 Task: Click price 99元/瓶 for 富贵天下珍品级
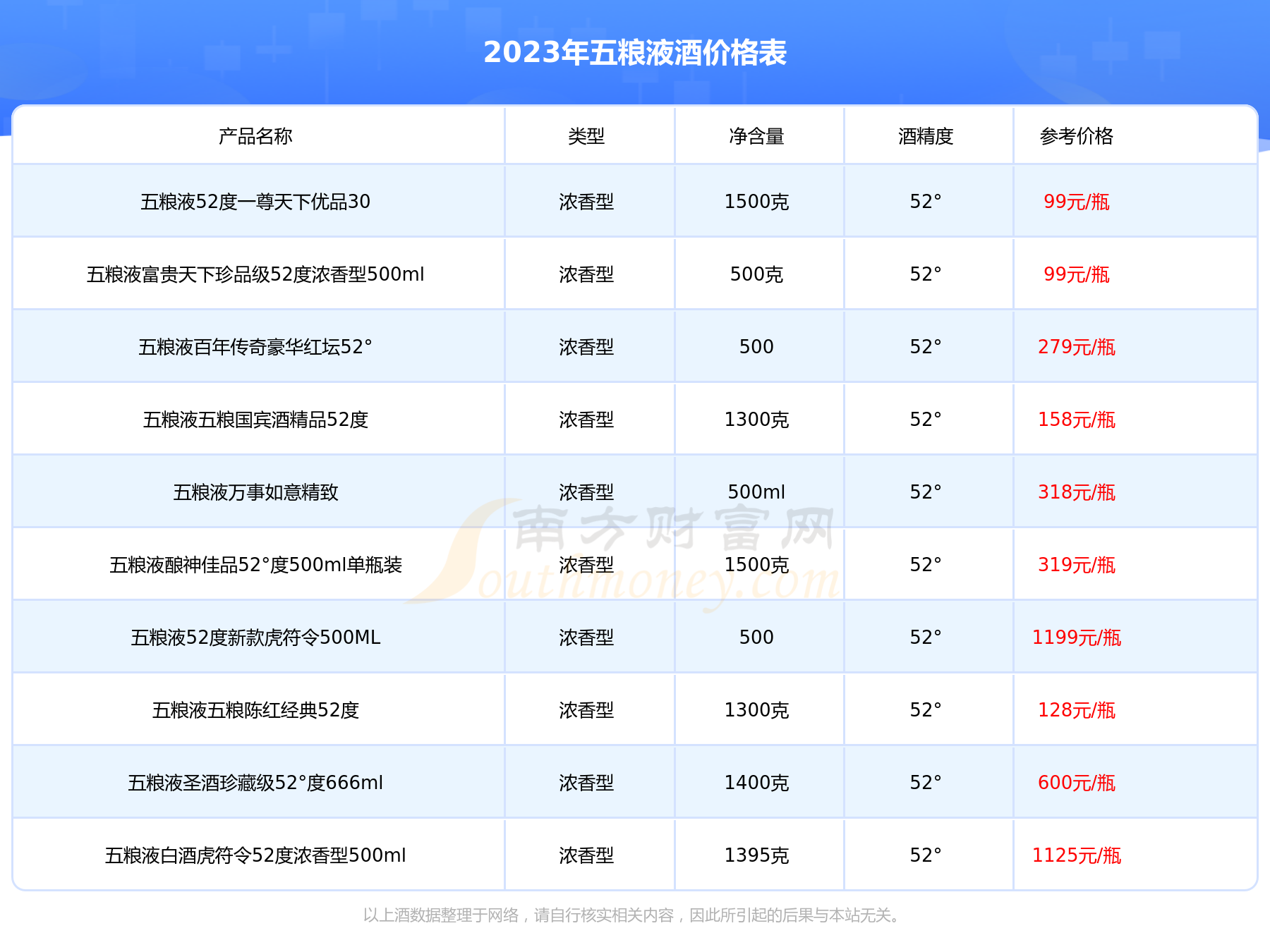click(x=1076, y=274)
